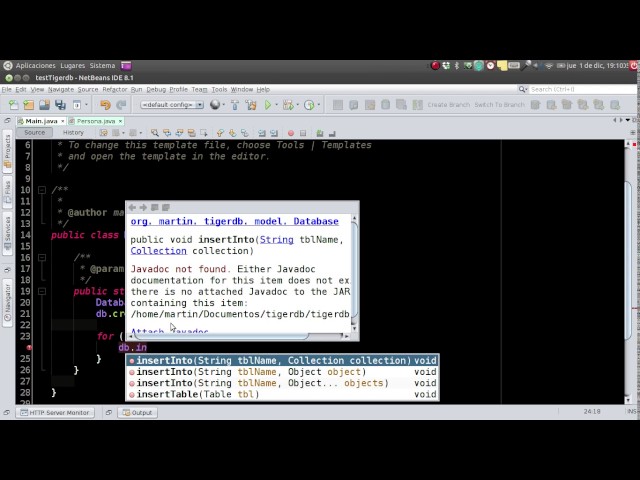
Task: Click the Build Project hammer icon
Action: (x=235, y=105)
